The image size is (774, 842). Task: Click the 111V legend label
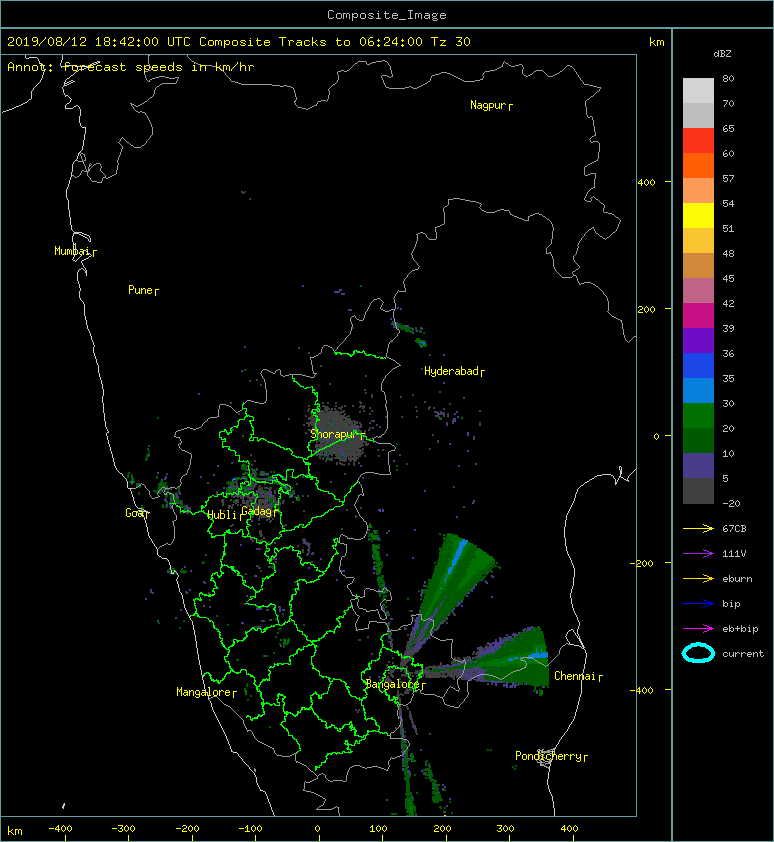[734, 554]
